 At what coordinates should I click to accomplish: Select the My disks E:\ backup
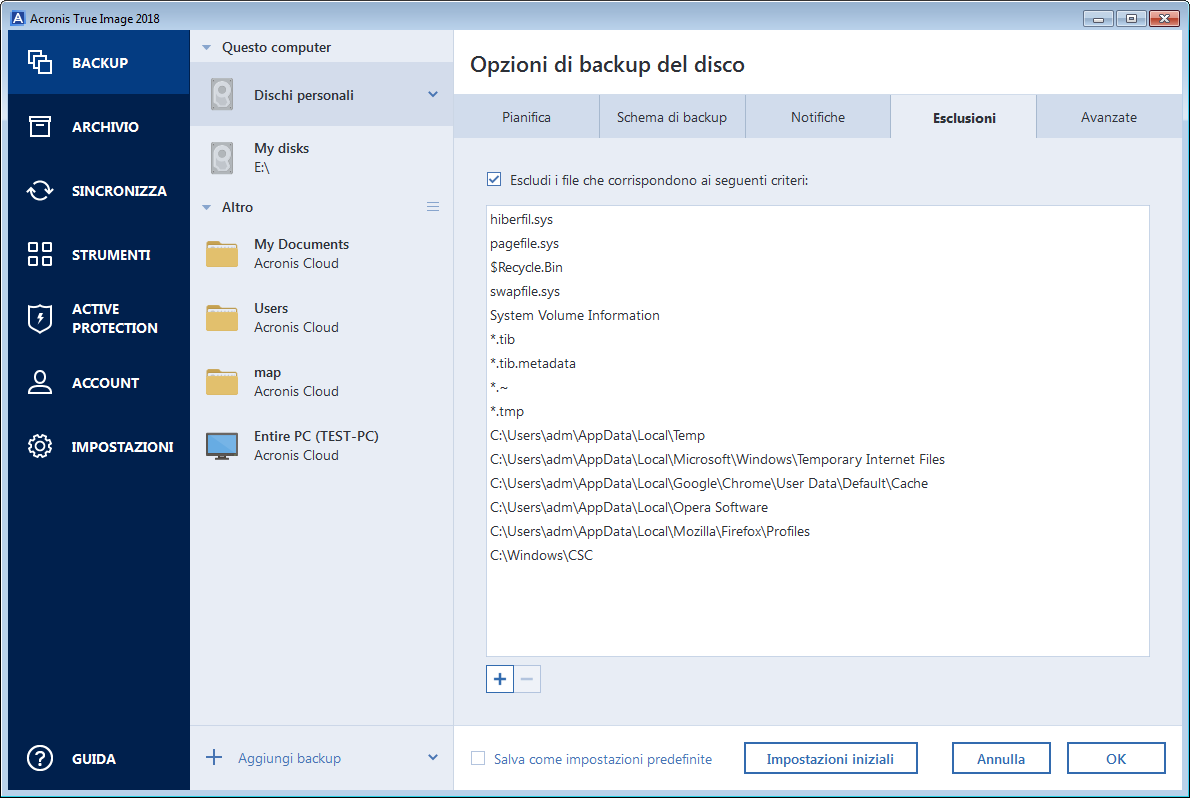[322, 158]
